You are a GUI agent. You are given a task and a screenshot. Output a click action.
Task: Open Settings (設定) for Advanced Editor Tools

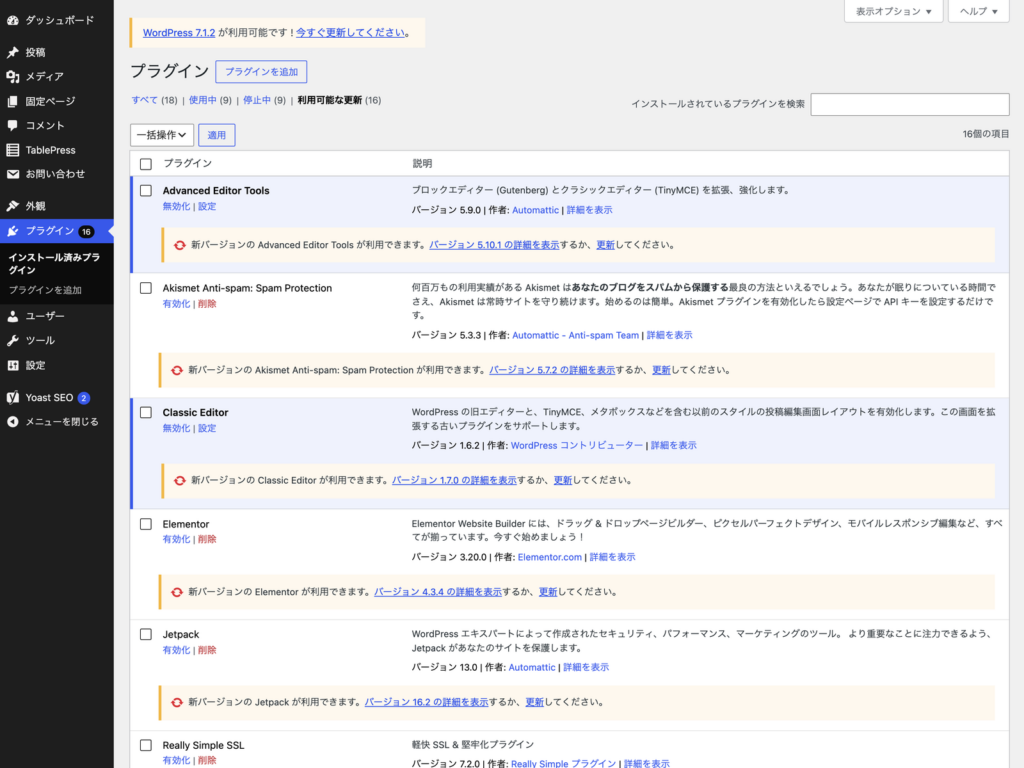coord(207,206)
